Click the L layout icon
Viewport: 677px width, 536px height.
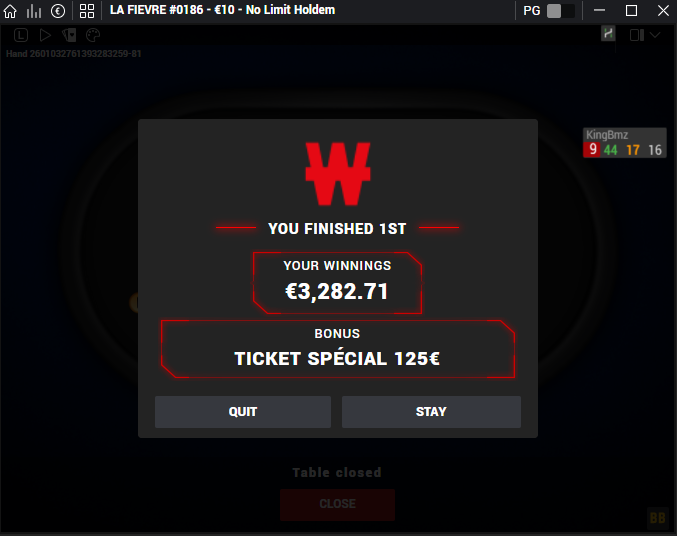coord(21,35)
